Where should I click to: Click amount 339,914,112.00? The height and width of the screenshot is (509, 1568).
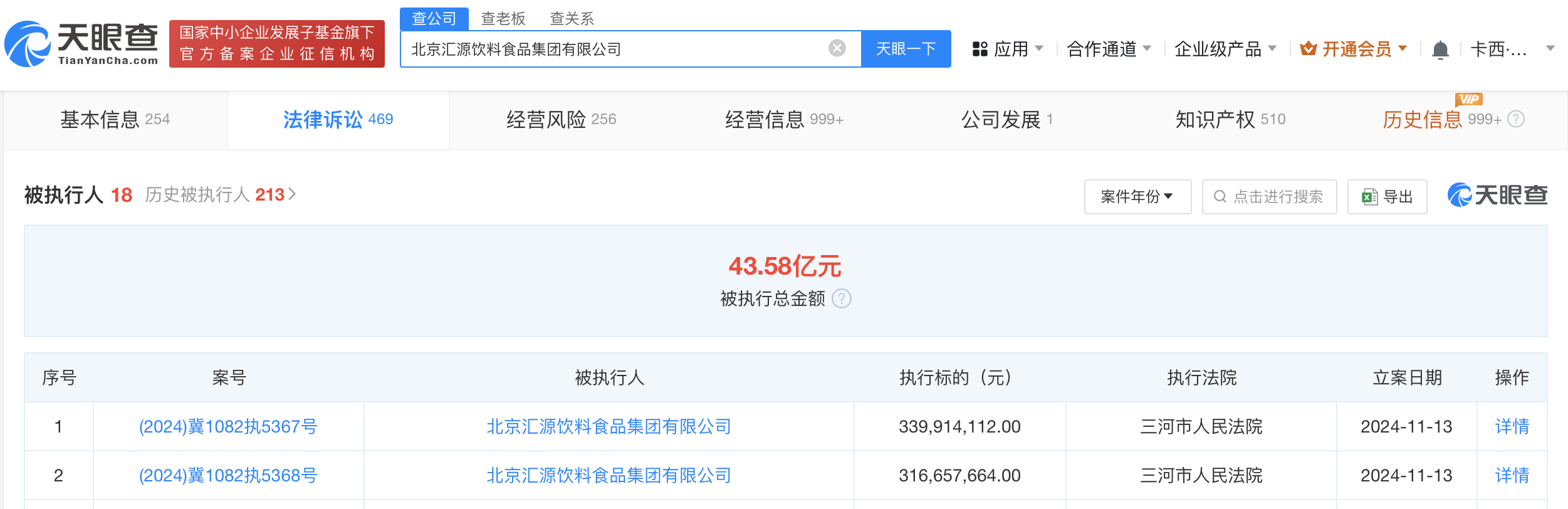tap(959, 426)
